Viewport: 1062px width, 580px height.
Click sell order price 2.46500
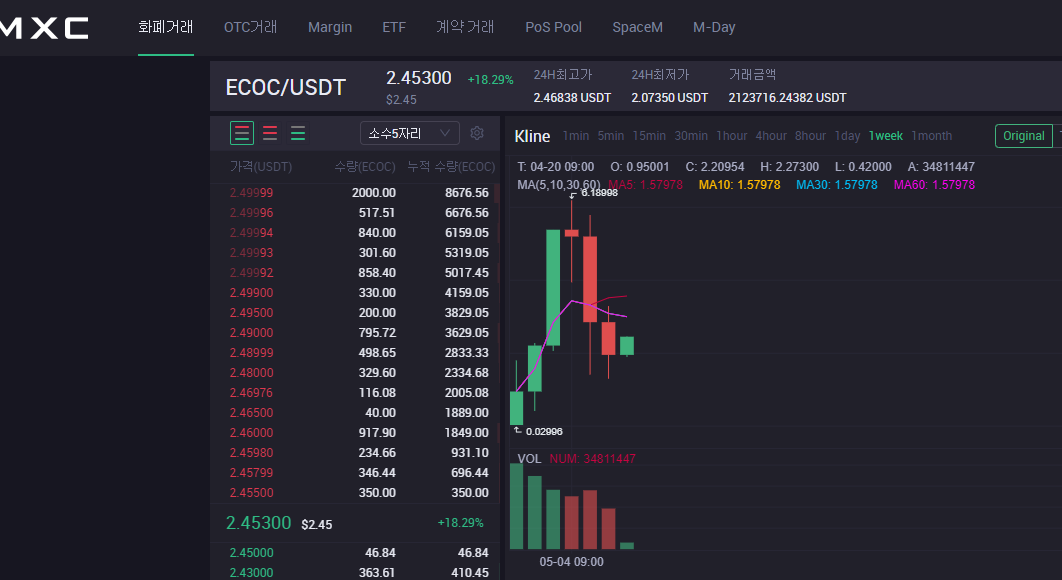tap(251, 413)
